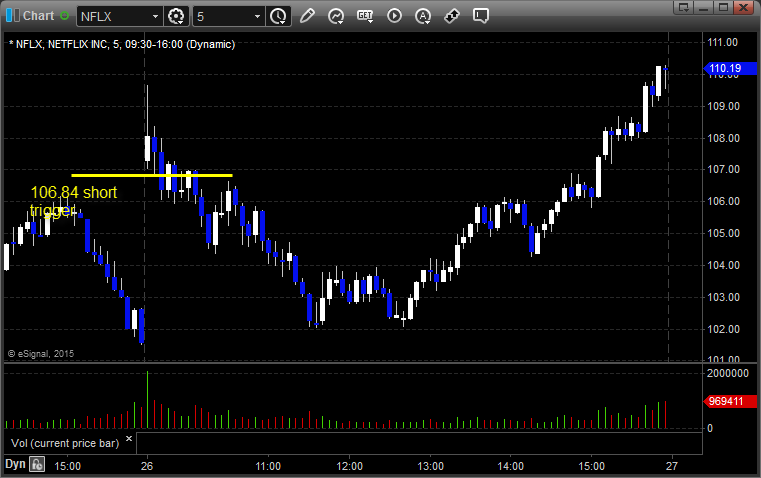Click the 108.00 price axis label
Screen dimensions: 761x478
pyautogui.click(x=723, y=138)
